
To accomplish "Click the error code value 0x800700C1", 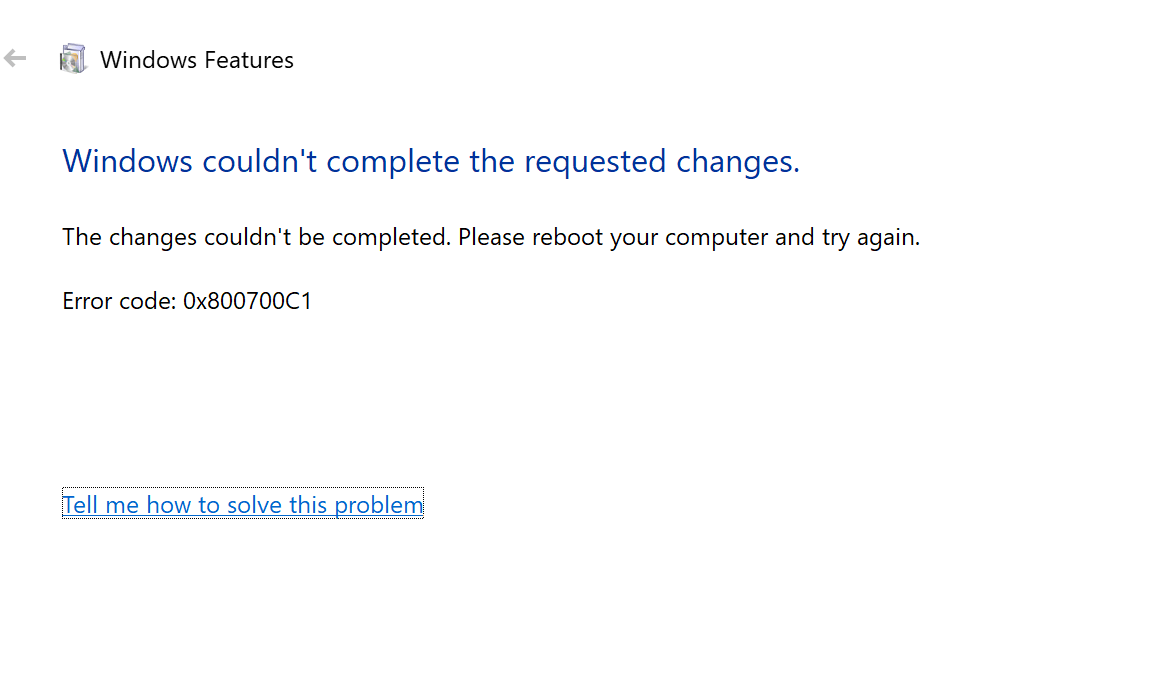I will (248, 301).
